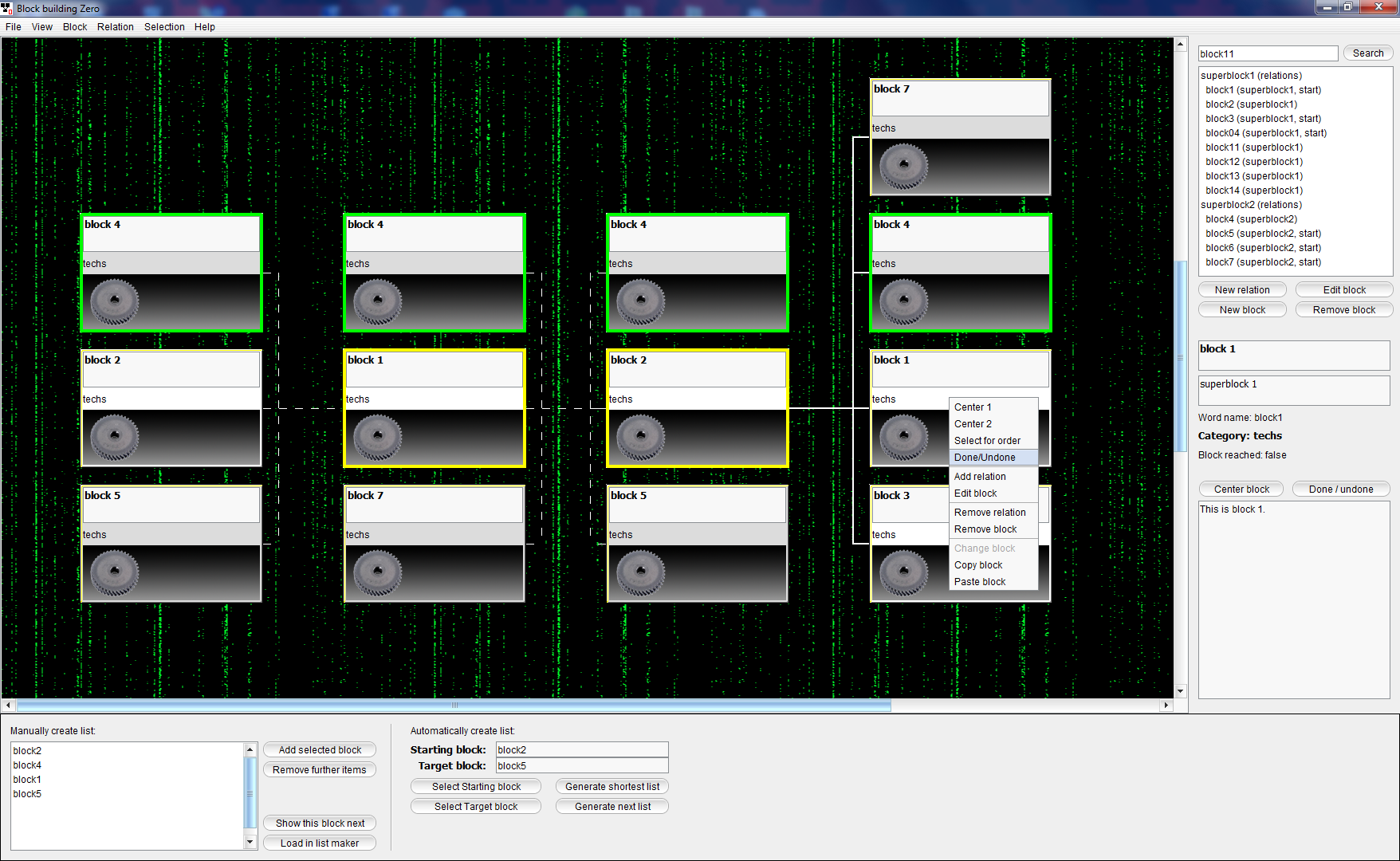Choose Select for order in context menu
Viewport: 1400px width, 861px height.
(x=993, y=441)
